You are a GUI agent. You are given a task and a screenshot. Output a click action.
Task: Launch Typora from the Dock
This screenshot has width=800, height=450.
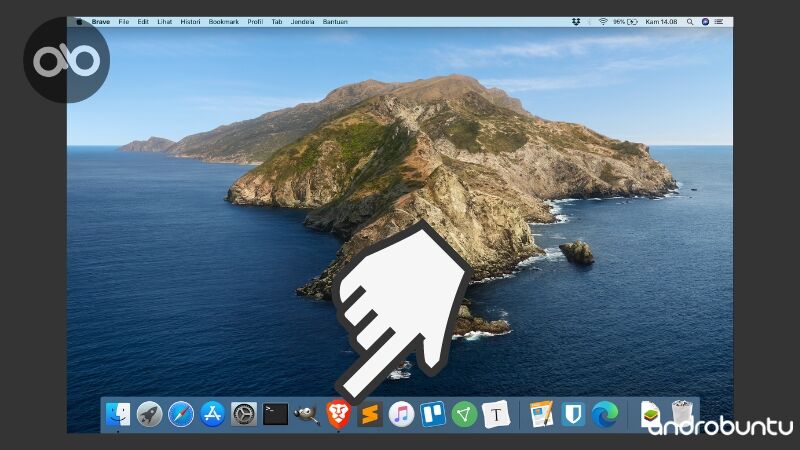(x=496, y=414)
